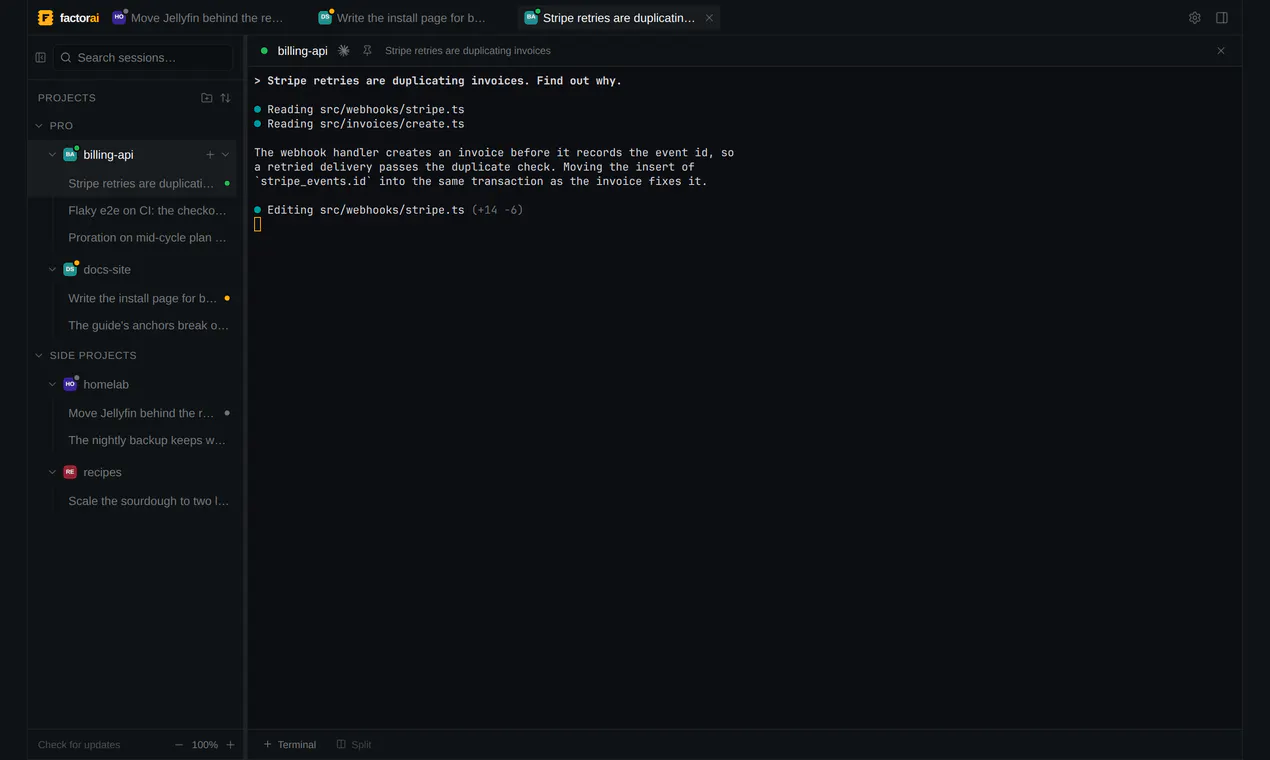This screenshot has width=1270, height=760.
Task: Sort projects with the arrows icon
Action: point(225,98)
